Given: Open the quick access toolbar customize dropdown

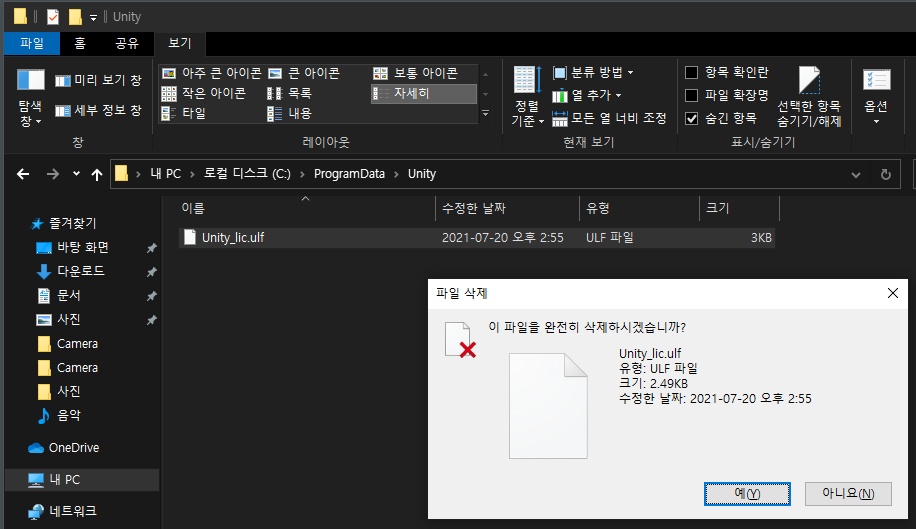Looking at the screenshot, I should click(93, 18).
